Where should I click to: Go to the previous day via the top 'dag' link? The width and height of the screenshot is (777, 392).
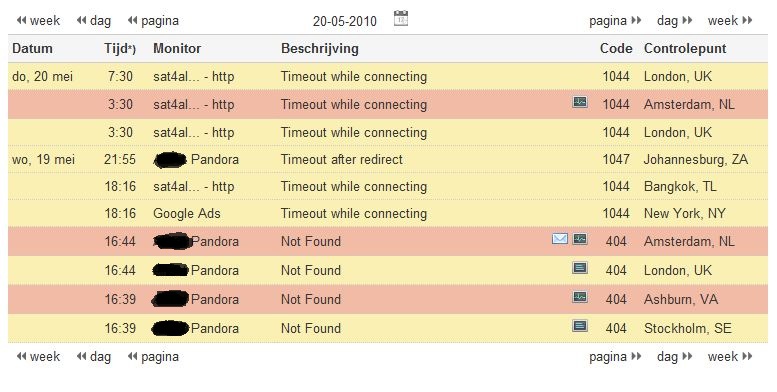pyautogui.click(x=94, y=21)
